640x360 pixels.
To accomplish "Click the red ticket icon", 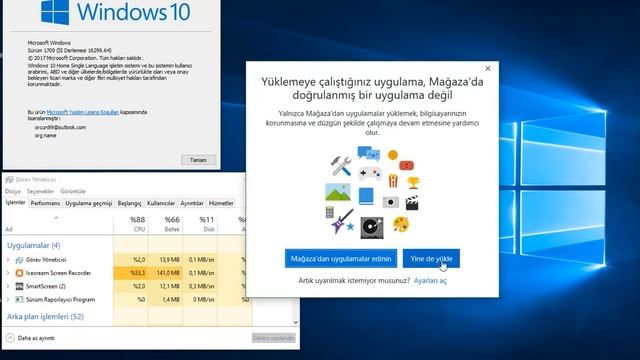I will click(x=407, y=165).
